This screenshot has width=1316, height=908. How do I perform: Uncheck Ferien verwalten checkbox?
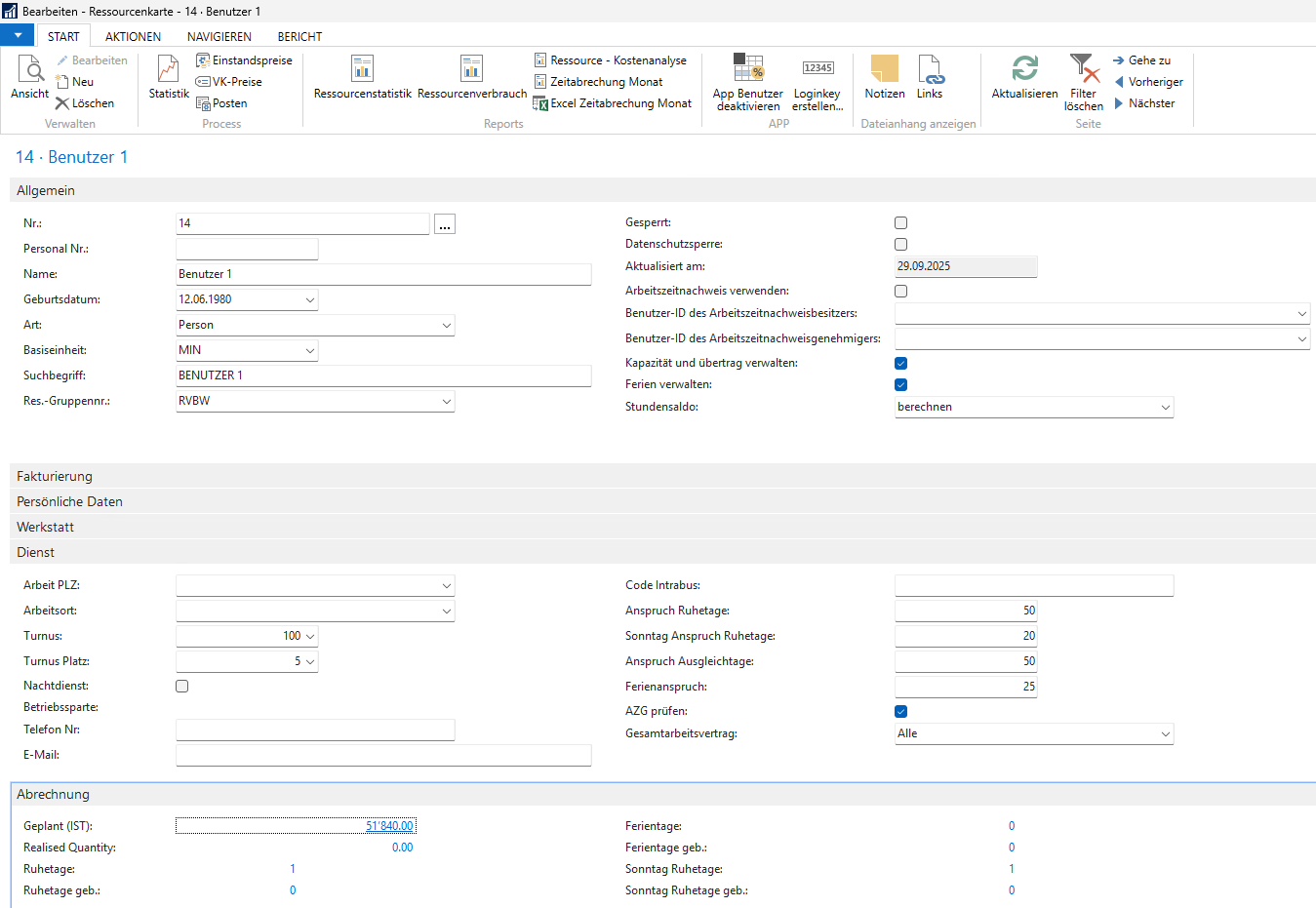click(x=900, y=385)
